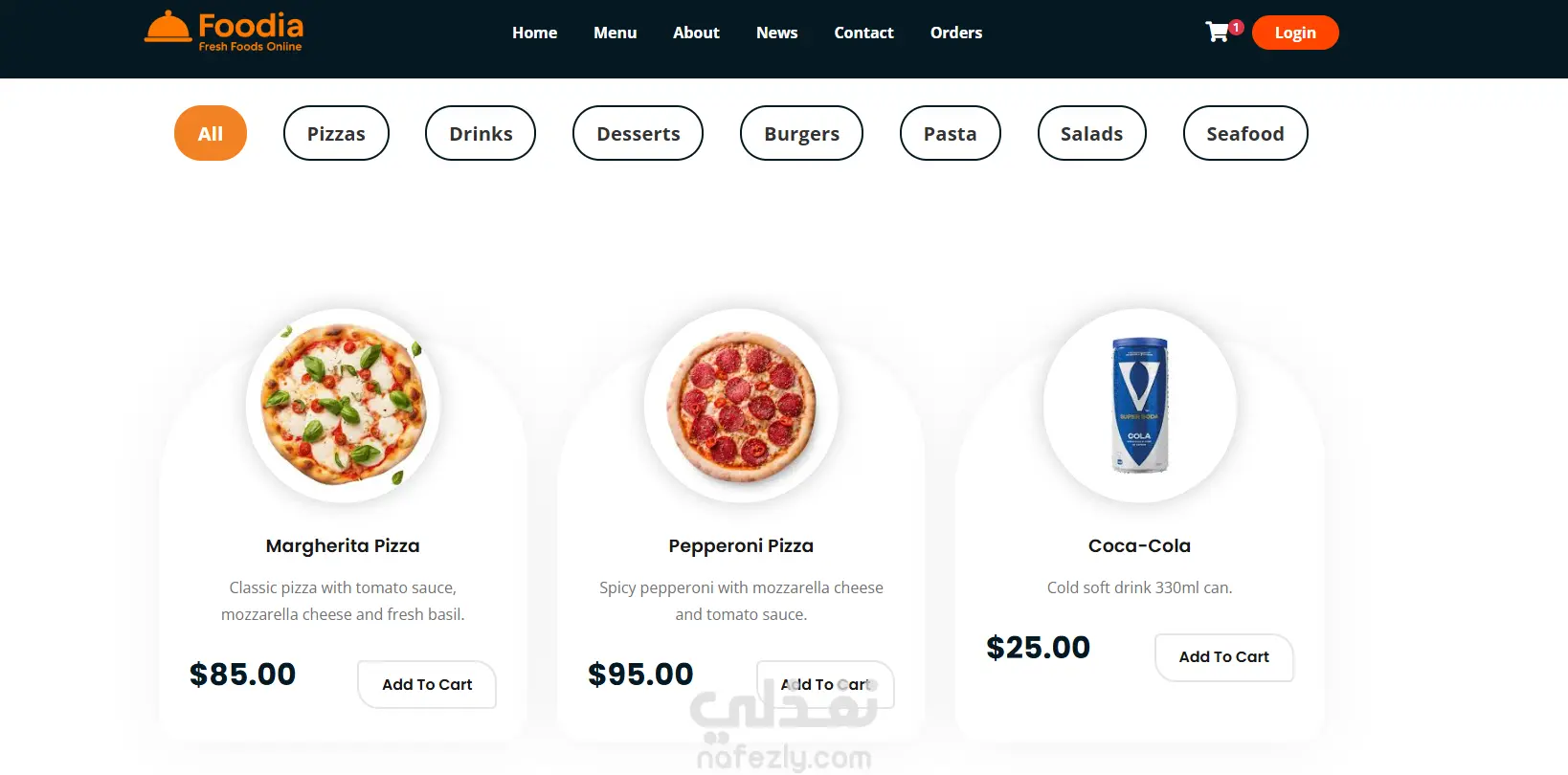
Task: Filter by All category
Action: click(211, 133)
